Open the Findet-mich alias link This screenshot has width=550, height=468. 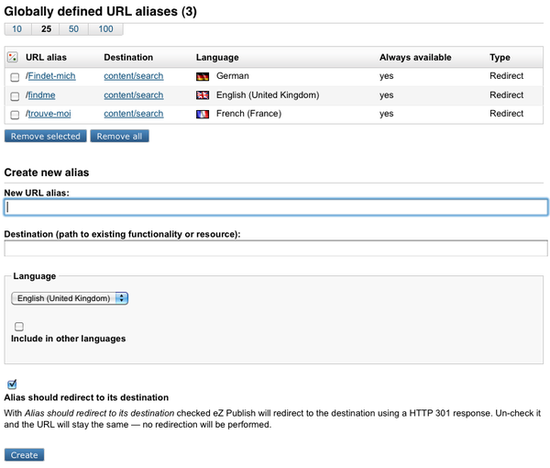point(52,76)
